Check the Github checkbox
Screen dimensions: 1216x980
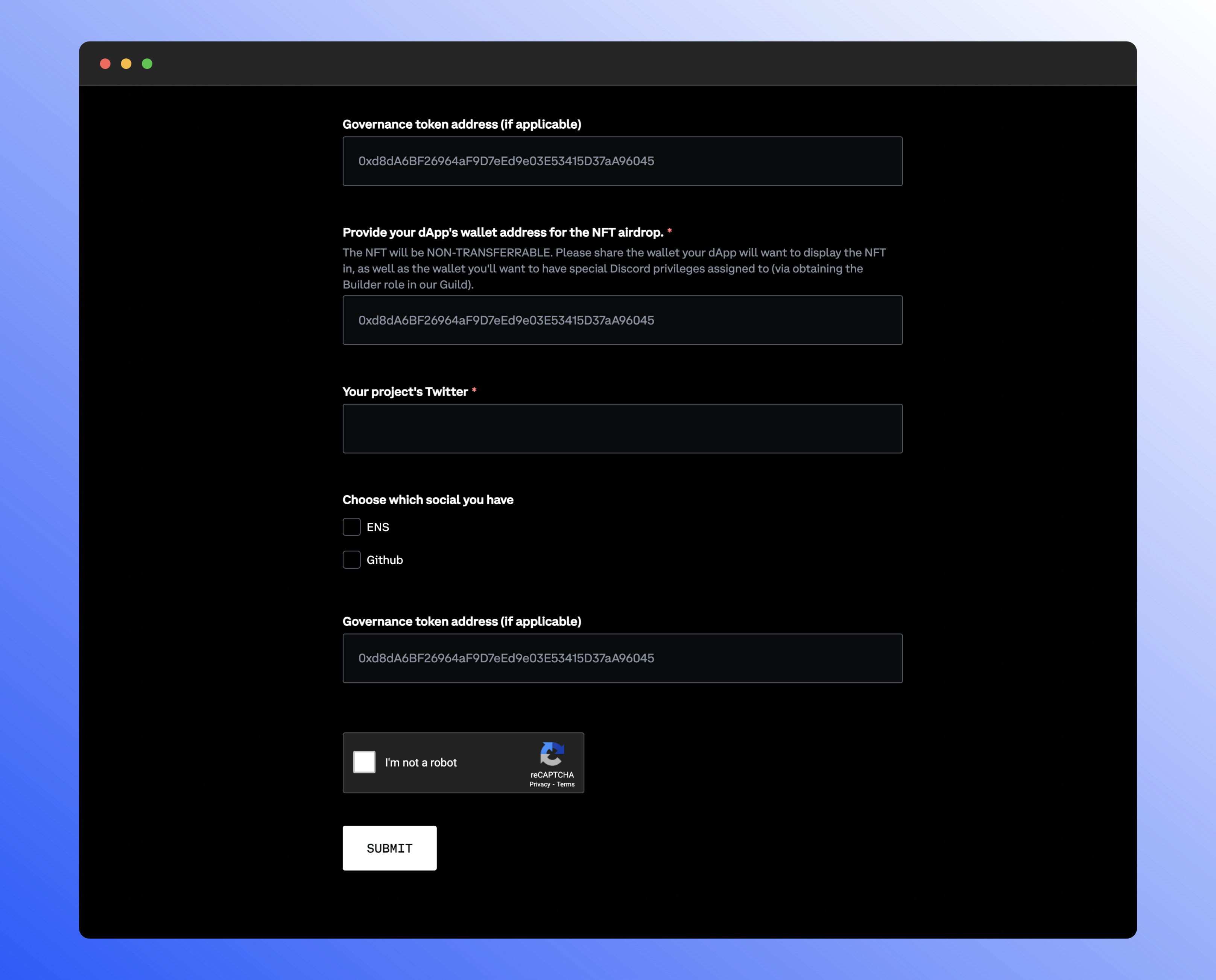coord(351,559)
